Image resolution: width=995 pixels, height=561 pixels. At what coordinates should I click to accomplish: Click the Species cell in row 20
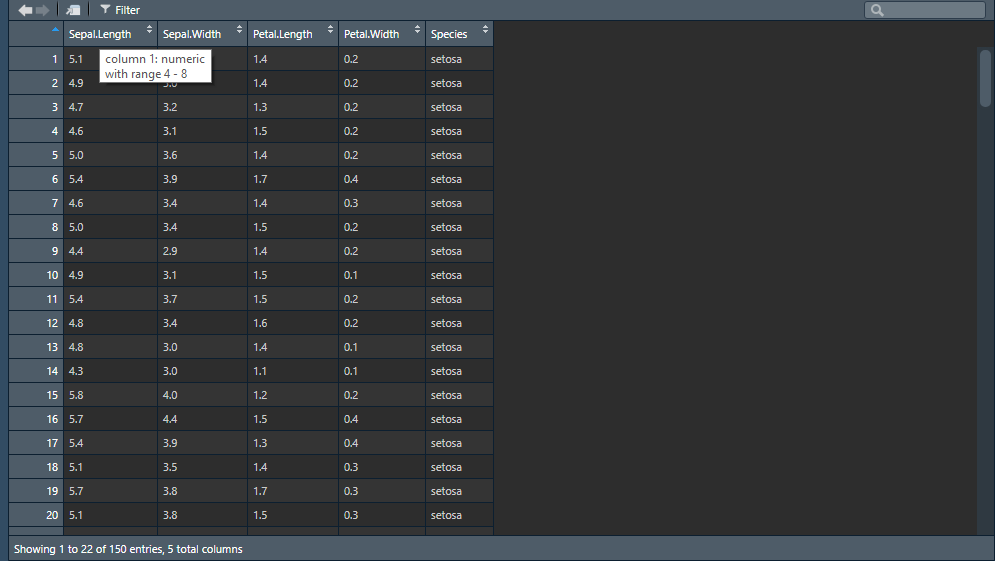pyautogui.click(x=446, y=515)
